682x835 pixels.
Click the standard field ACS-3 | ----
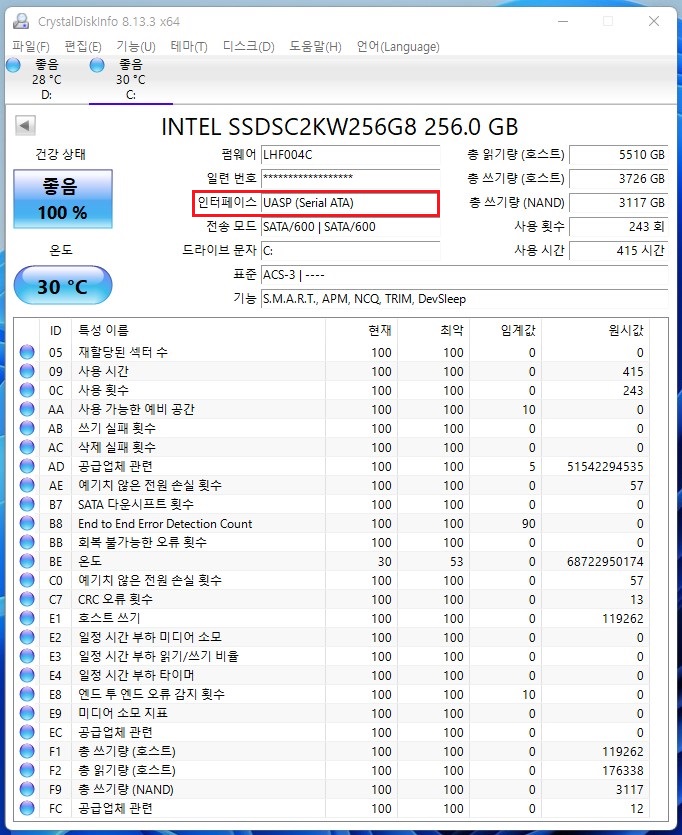(464, 275)
